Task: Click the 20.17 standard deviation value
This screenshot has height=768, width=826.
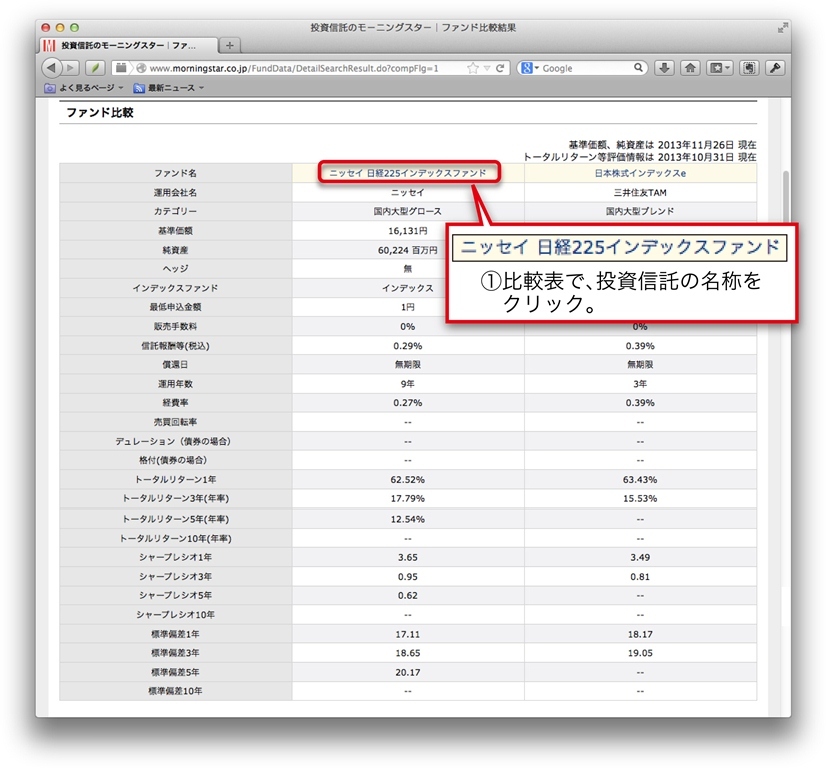Action: coord(408,672)
